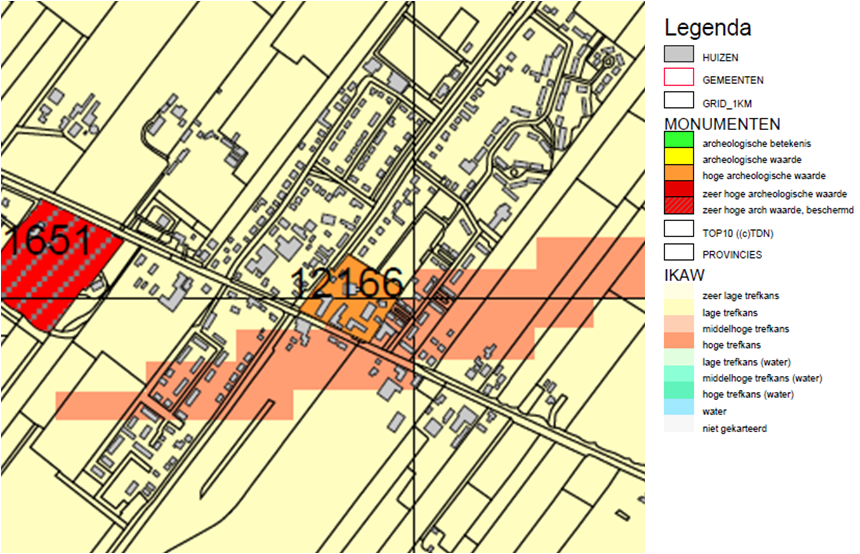860x554 pixels.
Task: Click the HUIZEN label text
Action: coord(720,58)
